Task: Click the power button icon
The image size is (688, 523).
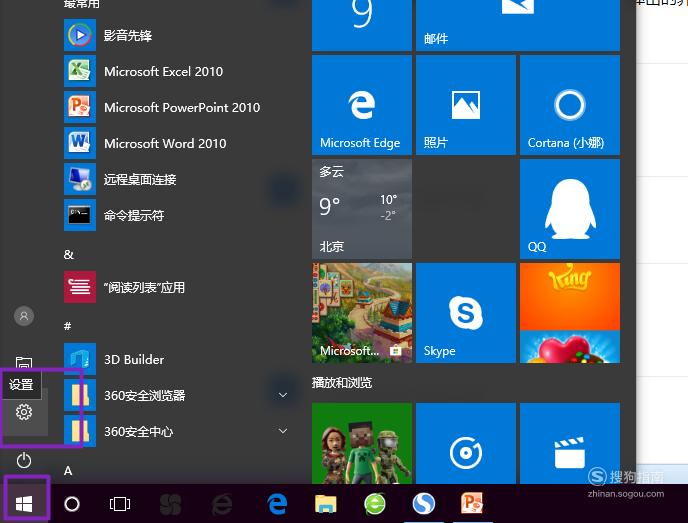Action: tap(24, 461)
